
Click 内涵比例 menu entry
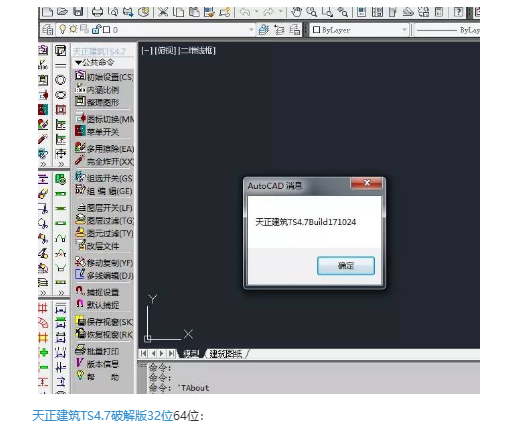tap(97, 89)
